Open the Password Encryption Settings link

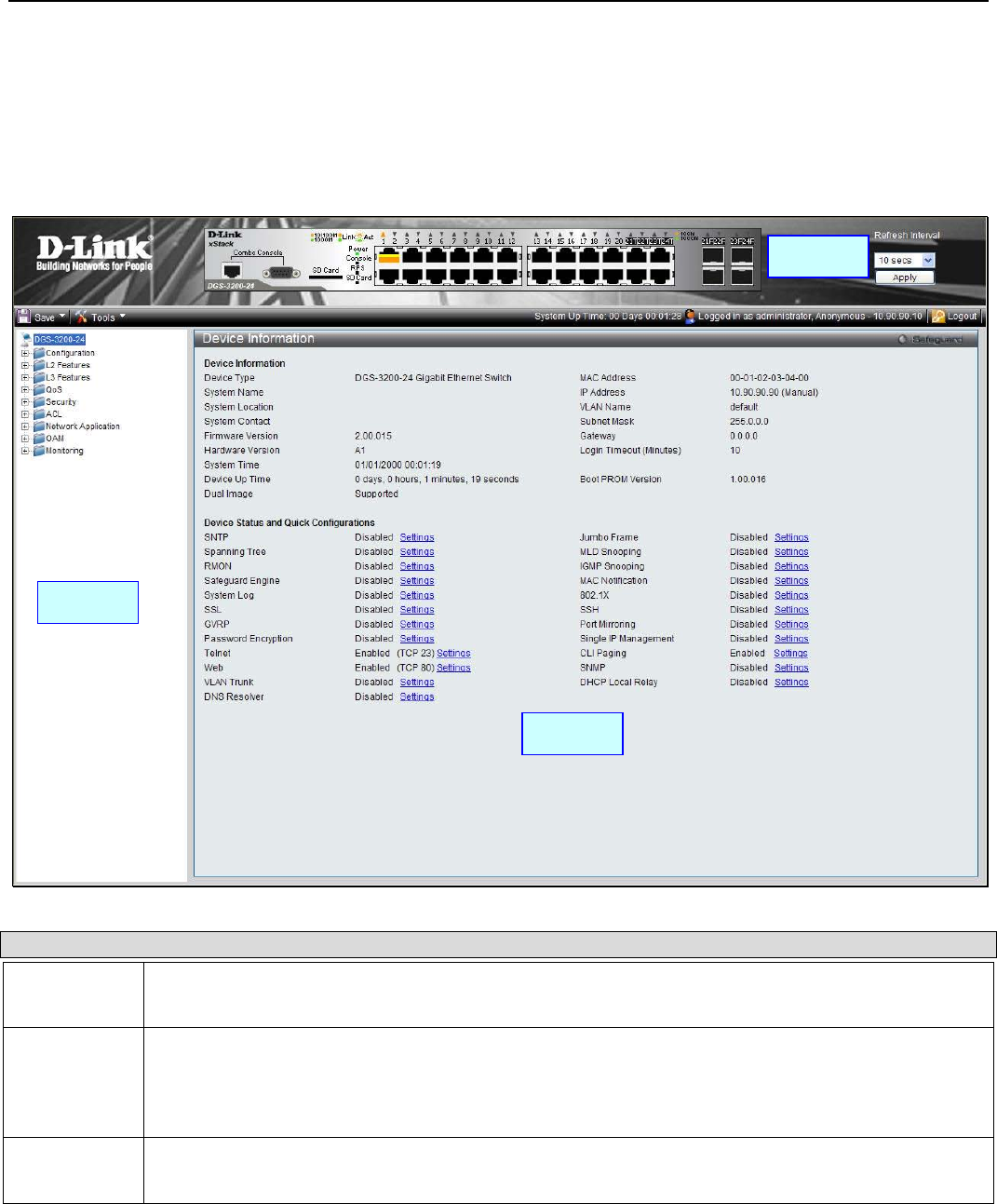tap(417, 639)
